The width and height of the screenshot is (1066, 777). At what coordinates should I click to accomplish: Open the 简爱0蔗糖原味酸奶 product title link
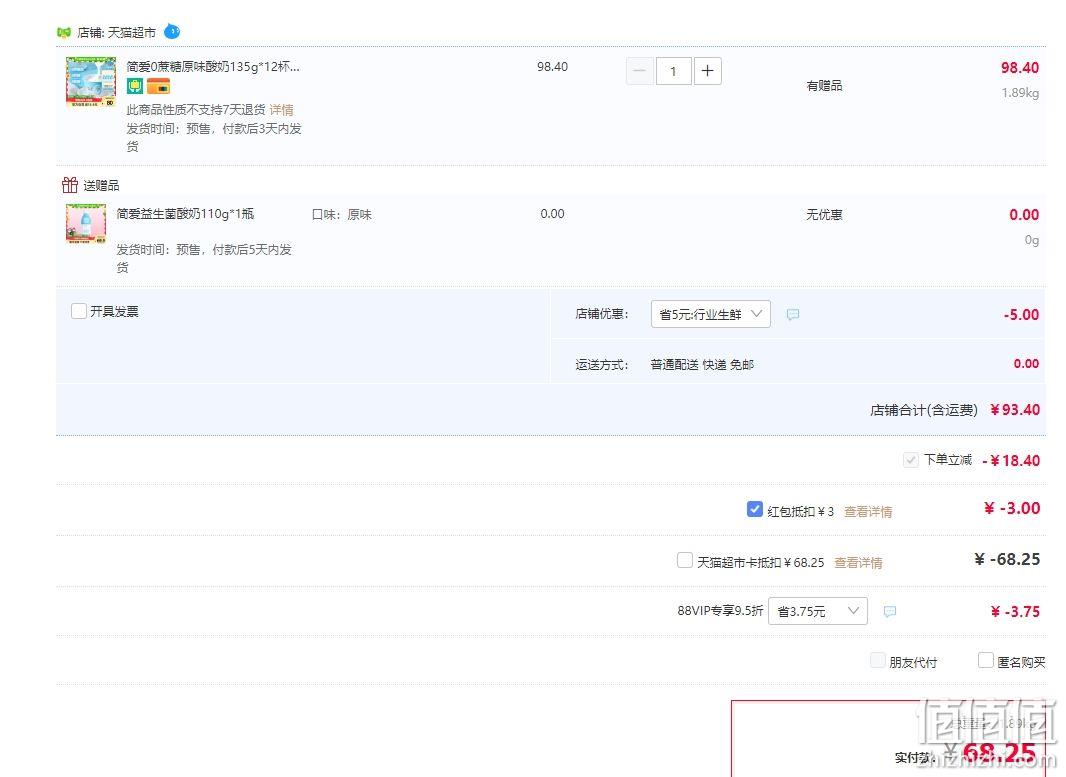(213, 67)
